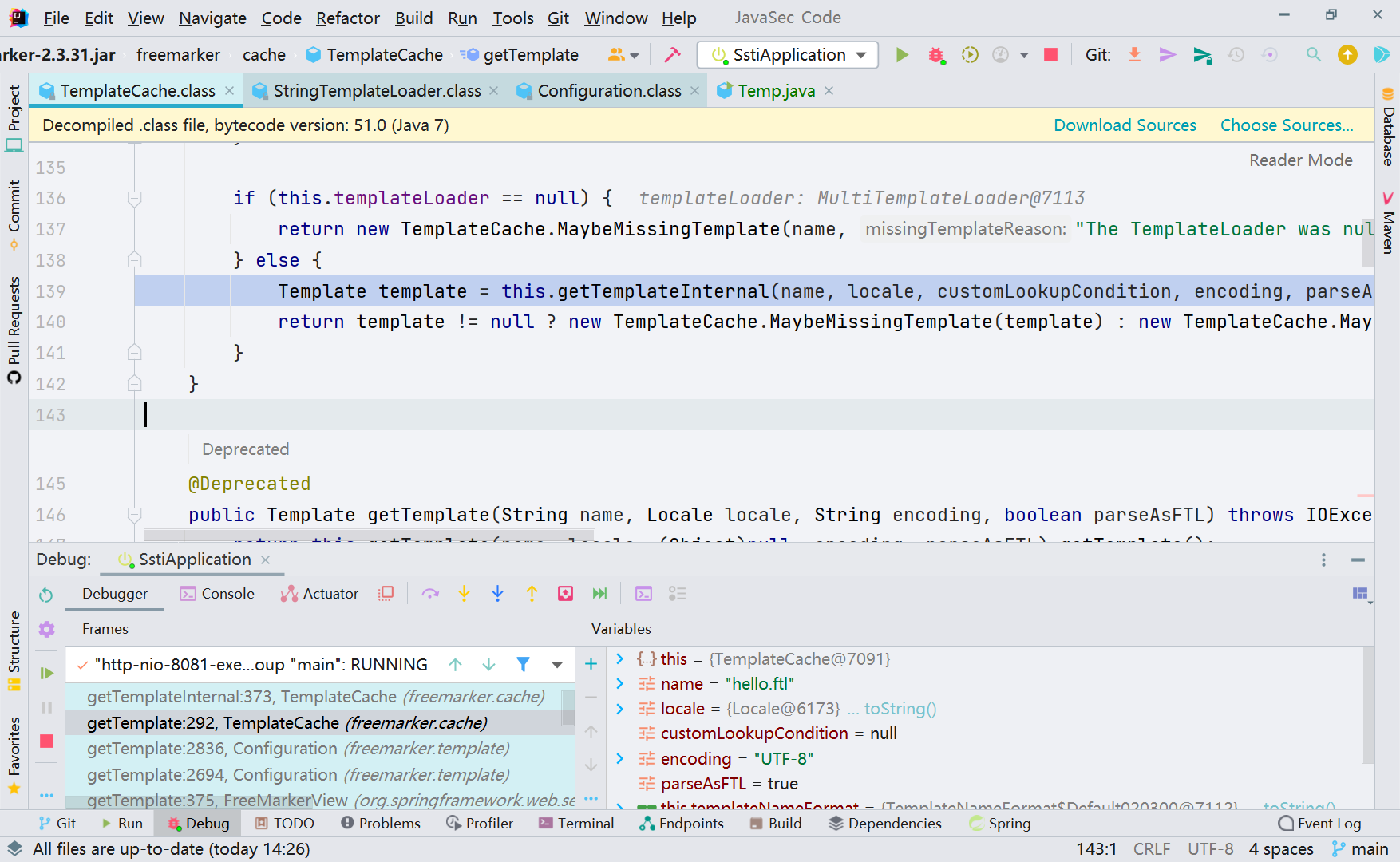Stop the running SstiApplication with red square icon
This screenshot has height=862, width=1400.
pyautogui.click(x=1050, y=54)
